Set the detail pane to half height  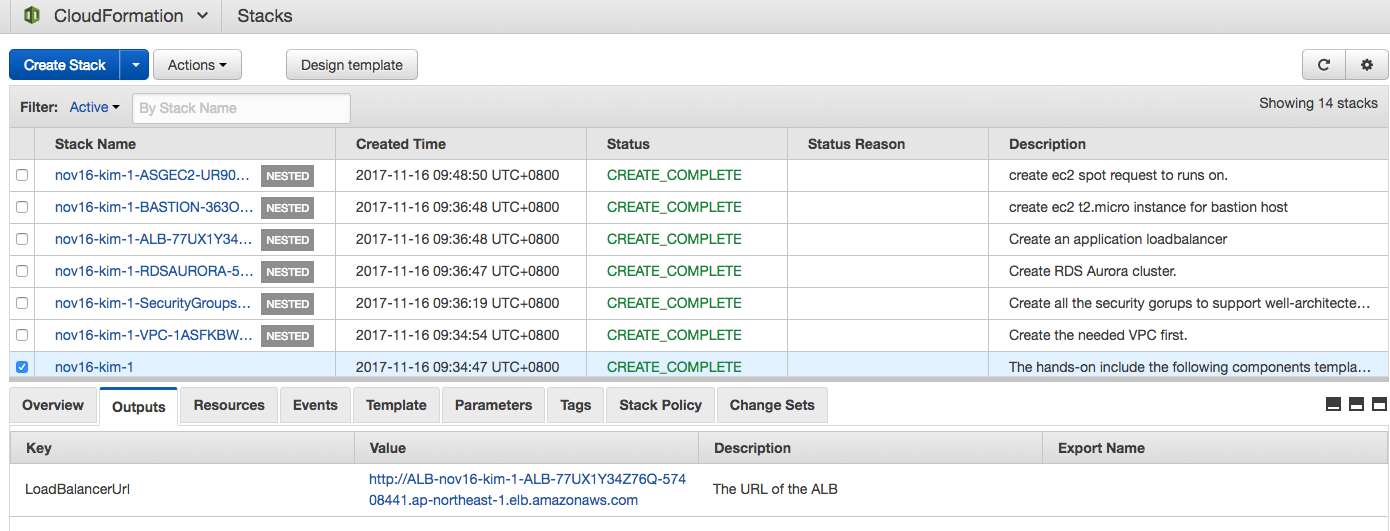click(x=1356, y=405)
